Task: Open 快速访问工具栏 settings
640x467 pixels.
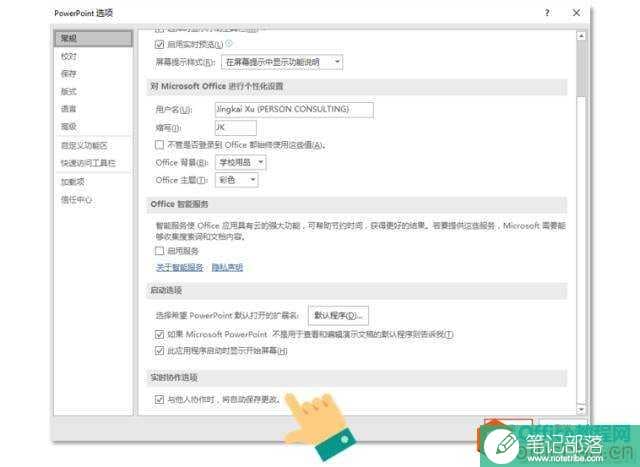Action: click(88, 163)
